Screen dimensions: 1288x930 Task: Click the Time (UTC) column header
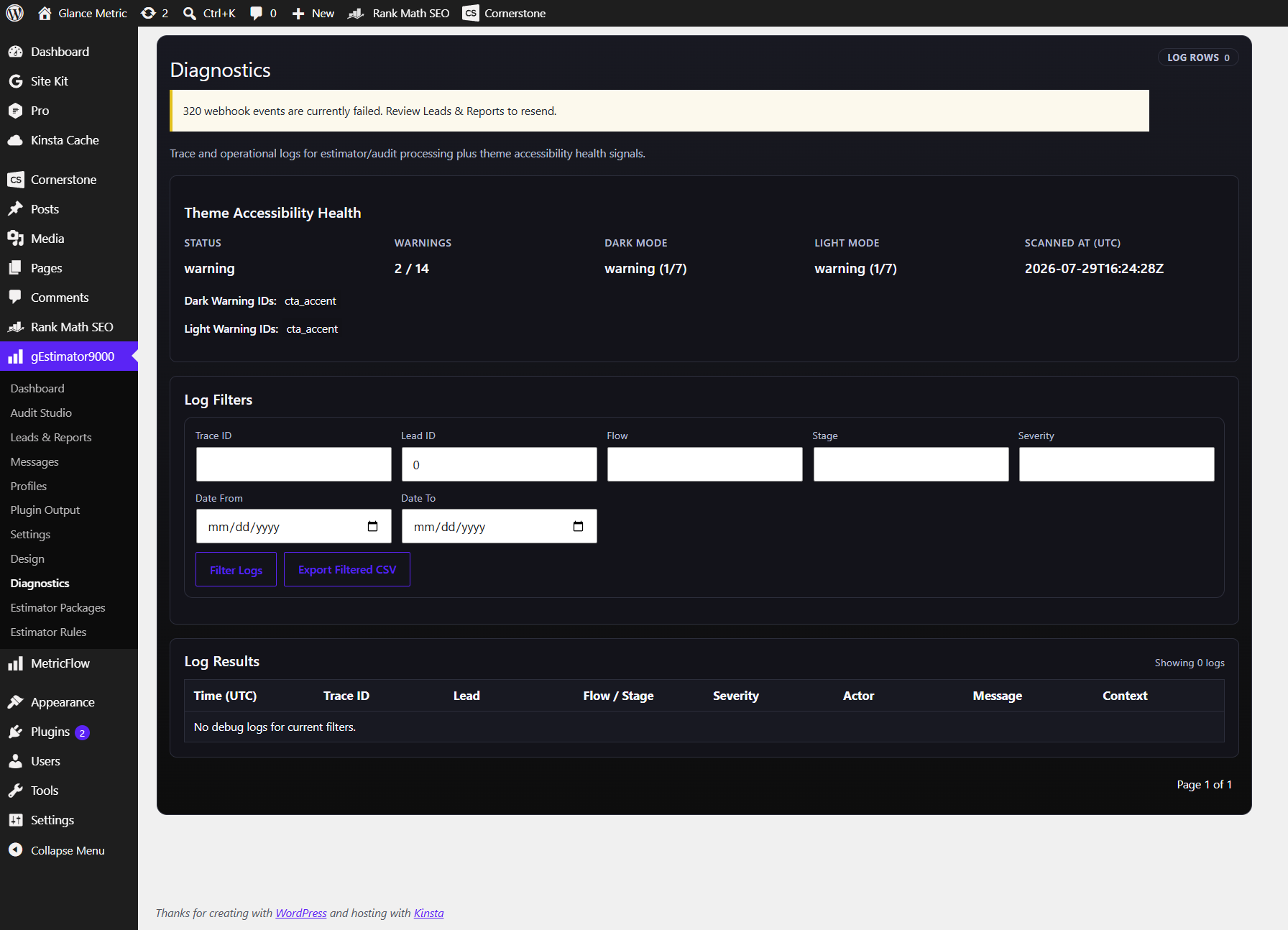pyautogui.click(x=225, y=696)
